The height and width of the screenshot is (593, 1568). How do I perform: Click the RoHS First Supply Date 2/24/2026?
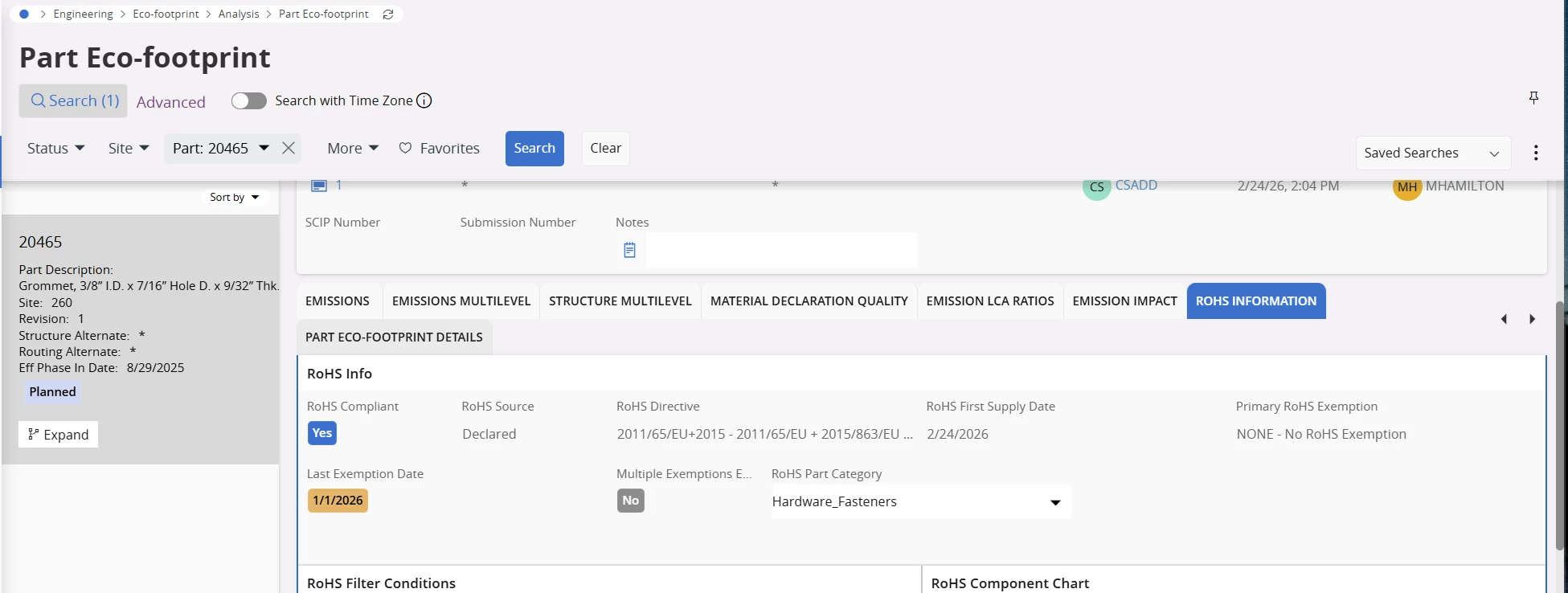[957, 434]
